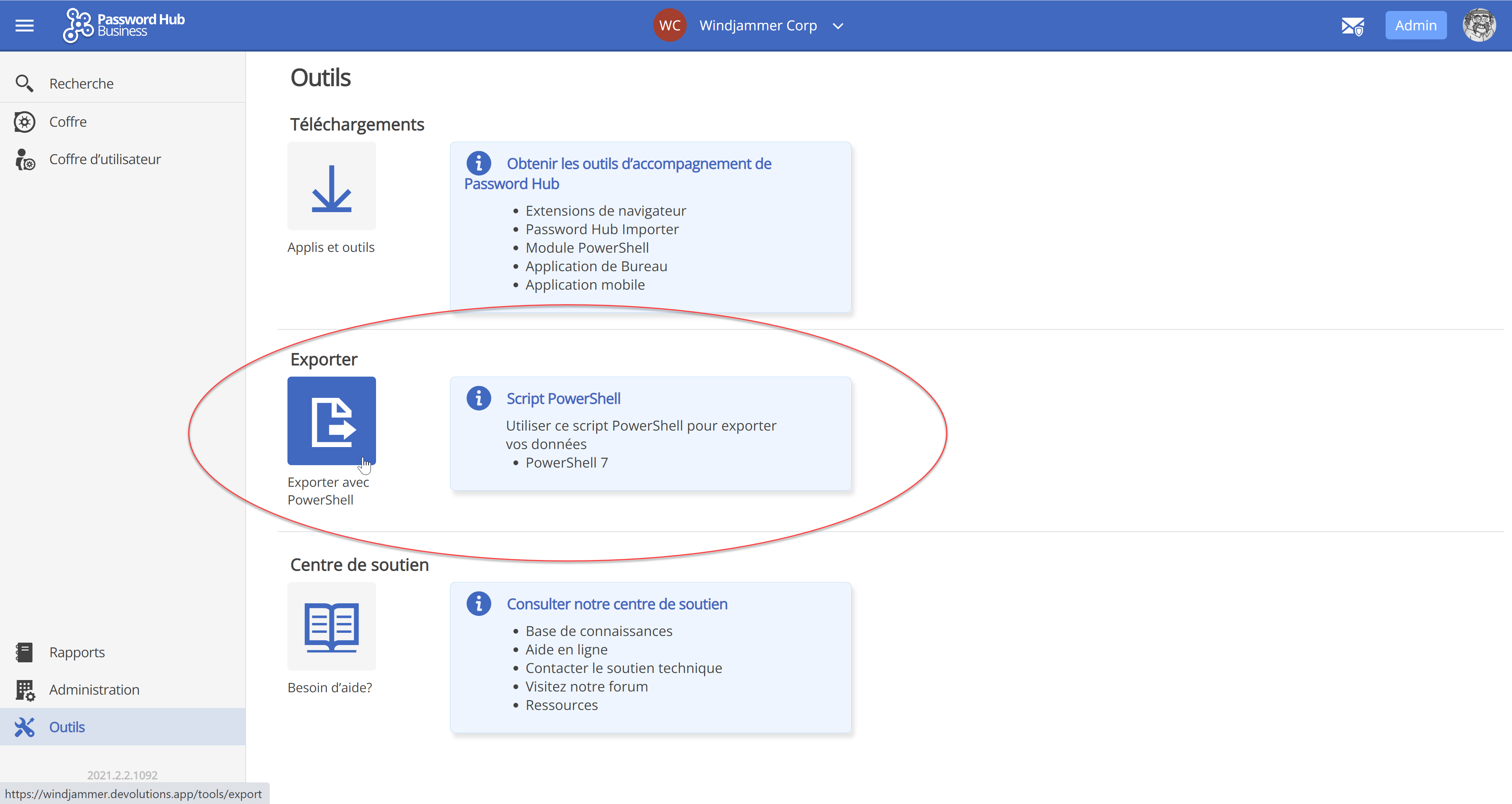Screen dimensions: 1512x804
Task: Select the Outils sidebar item
Action: pyautogui.click(x=67, y=727)
